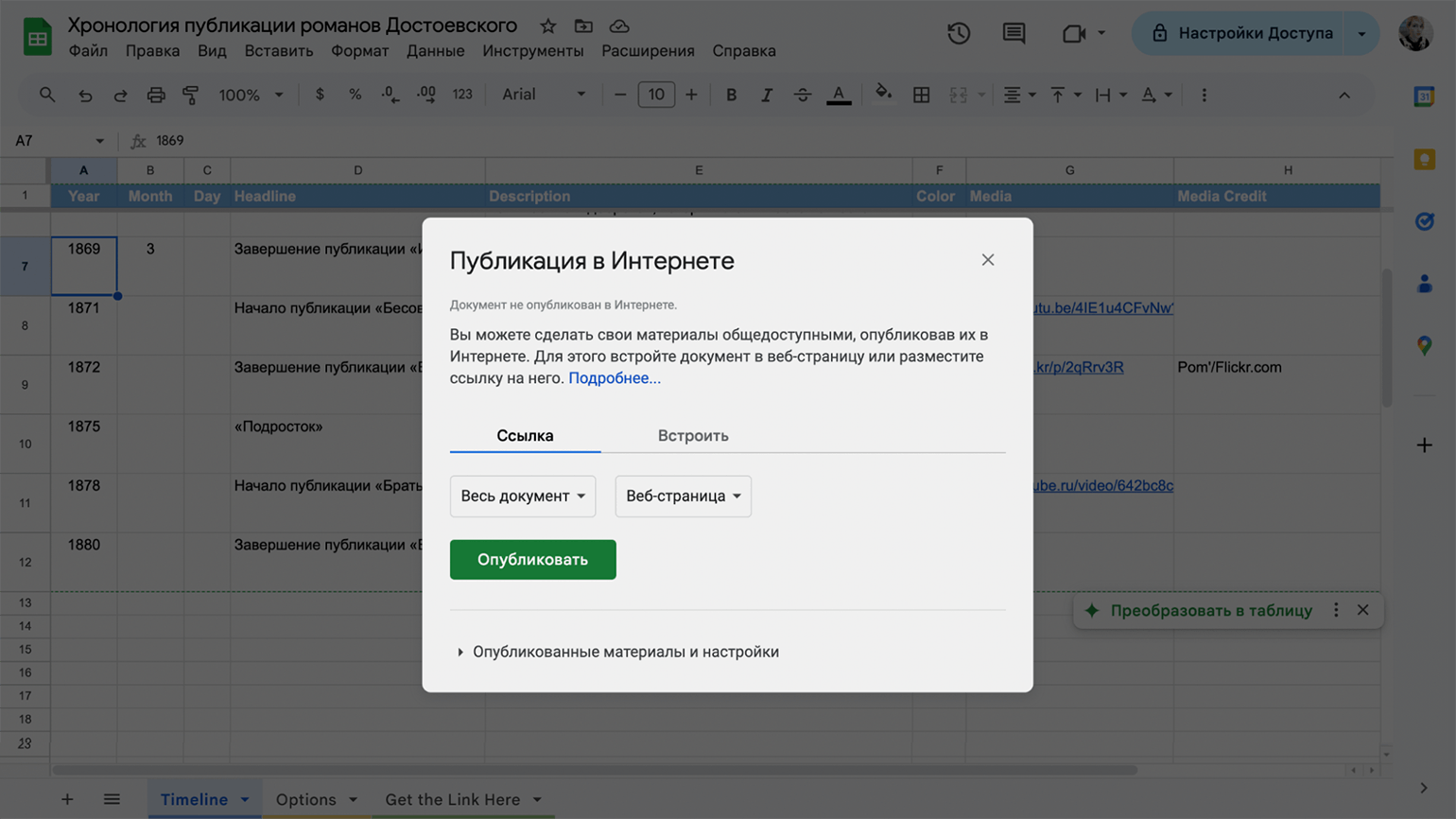The image size is (1456, 819).
Task: Open the Весь документ dropdown
Action: (x=523, y=497)
